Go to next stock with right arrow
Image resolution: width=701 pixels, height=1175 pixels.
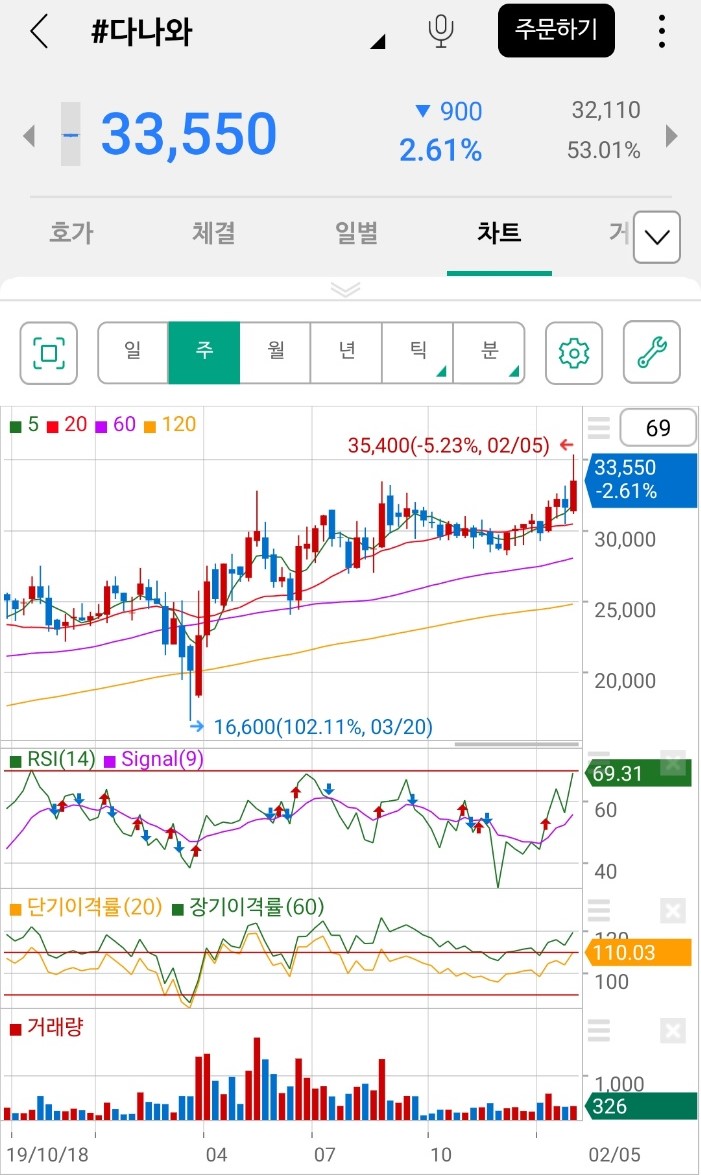[672, 136]
